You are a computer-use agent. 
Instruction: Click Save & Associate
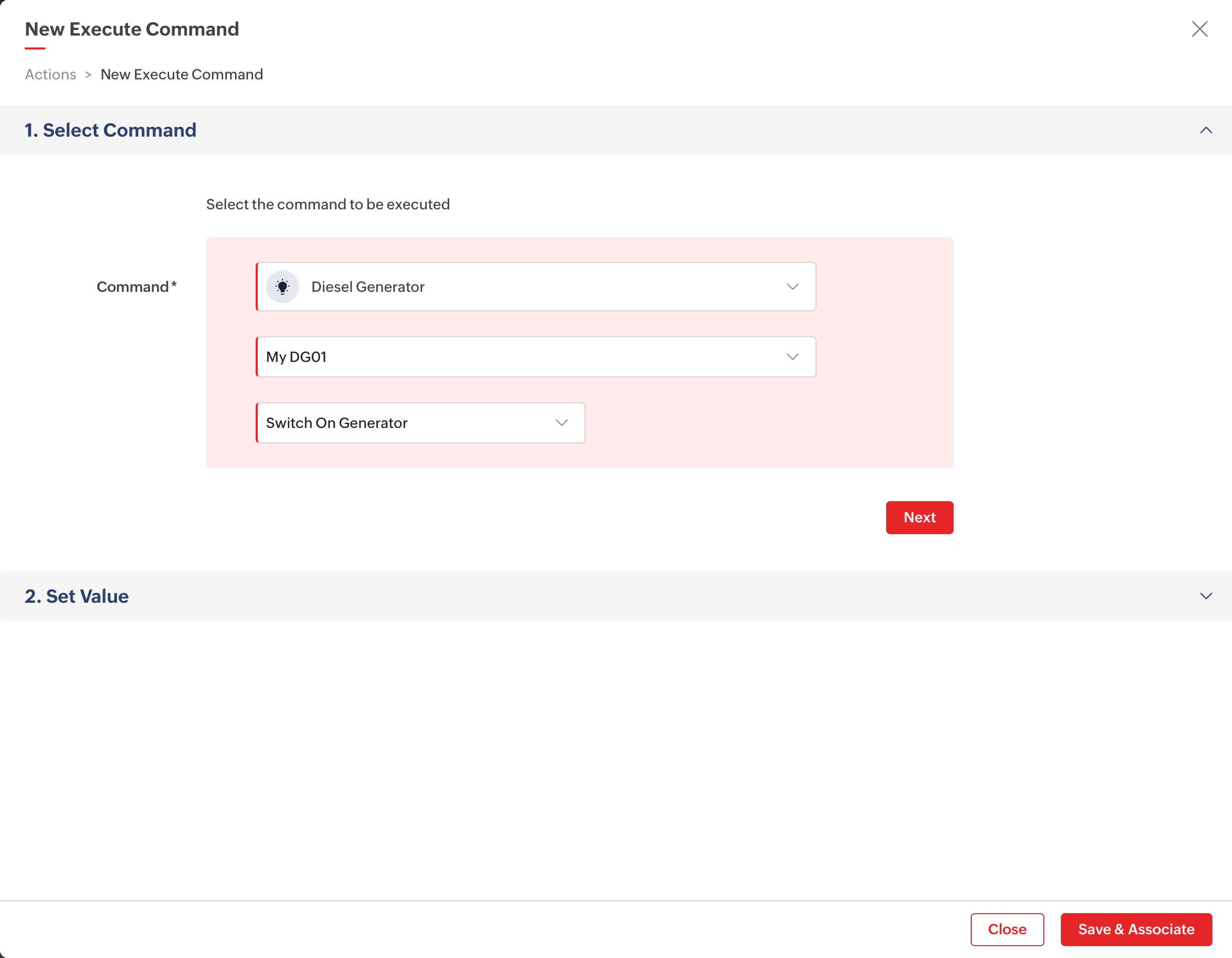[1136, 929]
